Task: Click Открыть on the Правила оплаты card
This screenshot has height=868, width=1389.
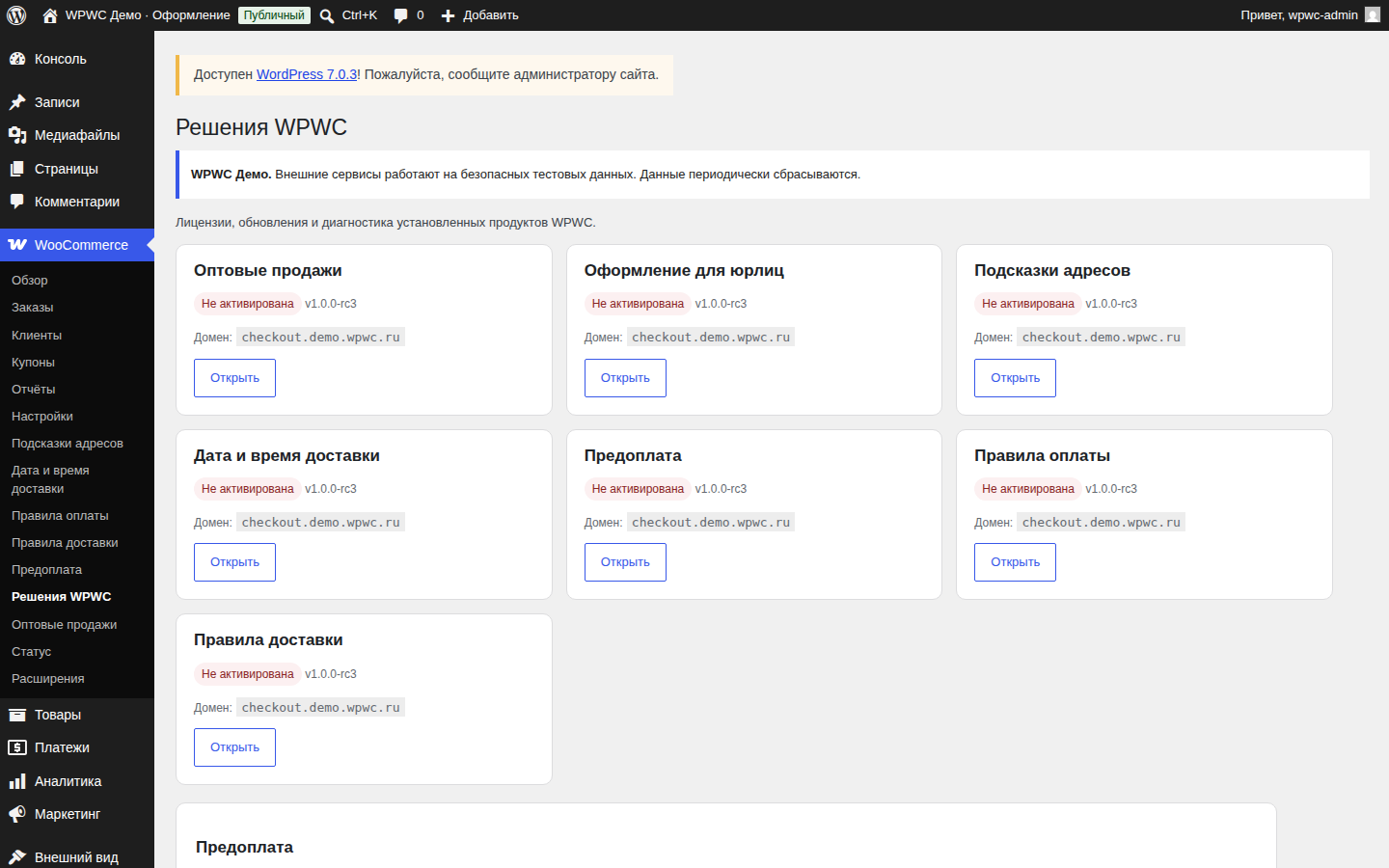Action: 1015,562
